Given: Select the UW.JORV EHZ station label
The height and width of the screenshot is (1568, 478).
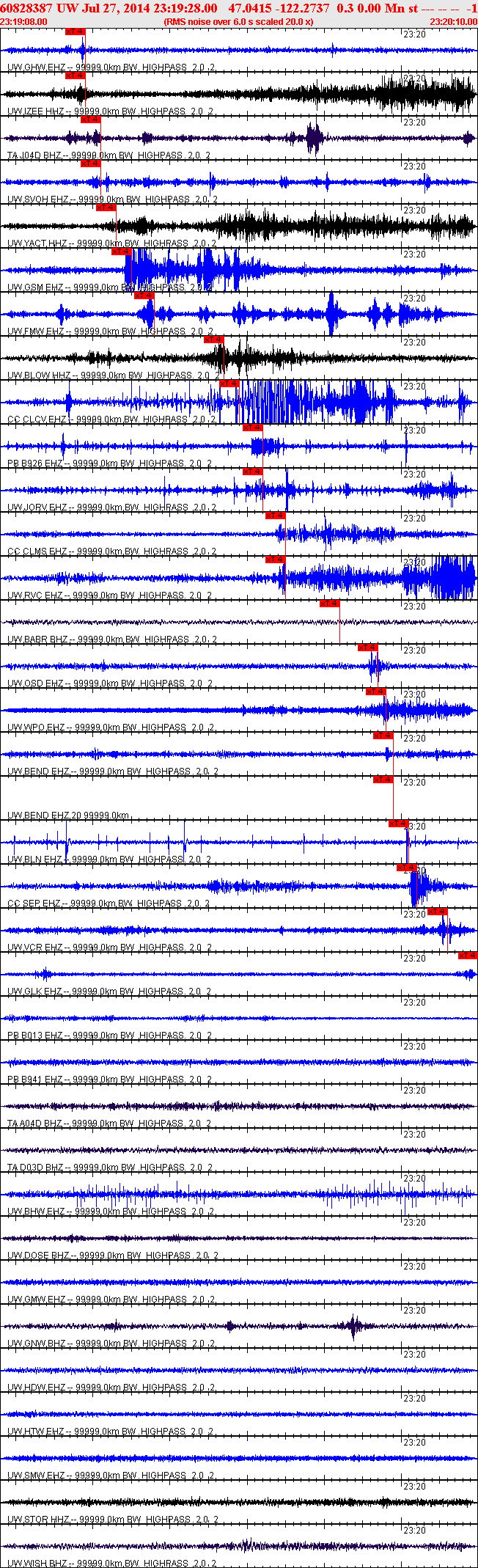Looking at the screenshot, I should pos(111,508).
